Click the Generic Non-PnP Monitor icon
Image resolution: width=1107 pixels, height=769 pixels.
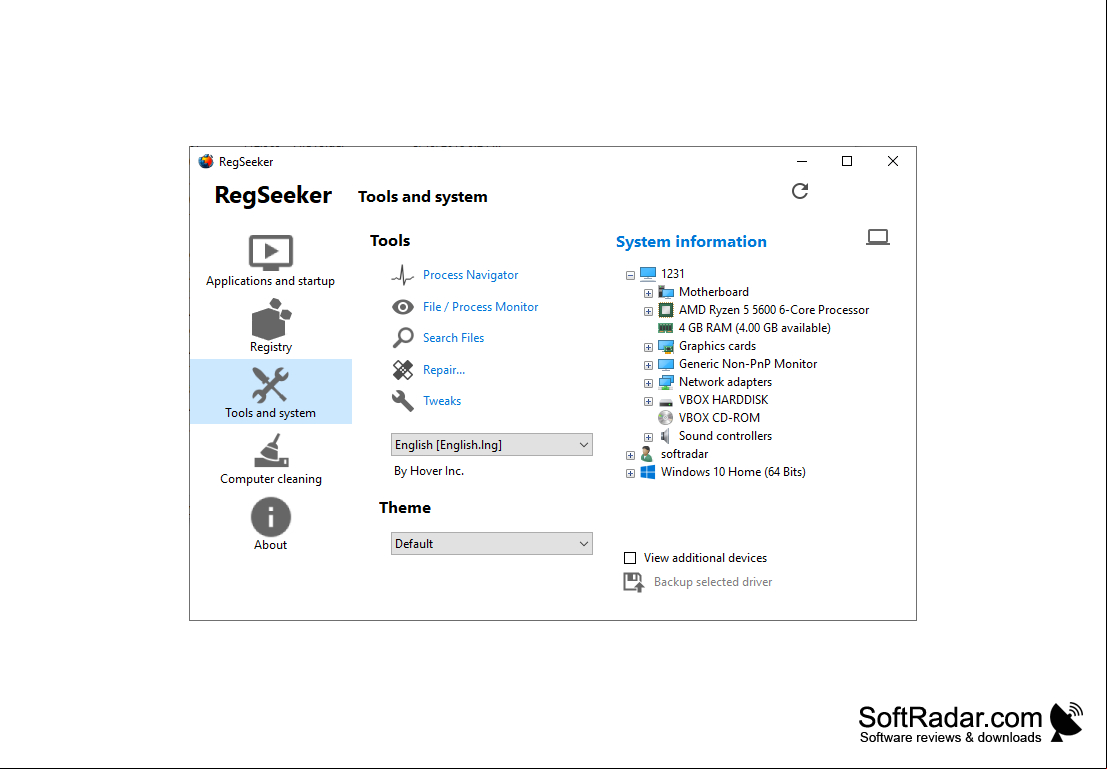pos(666,364)
